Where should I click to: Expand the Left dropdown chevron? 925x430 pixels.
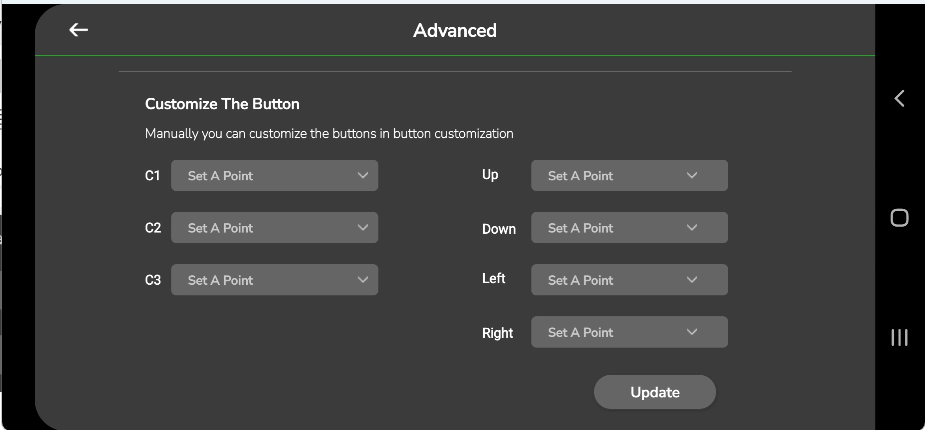tap(692, 280)
